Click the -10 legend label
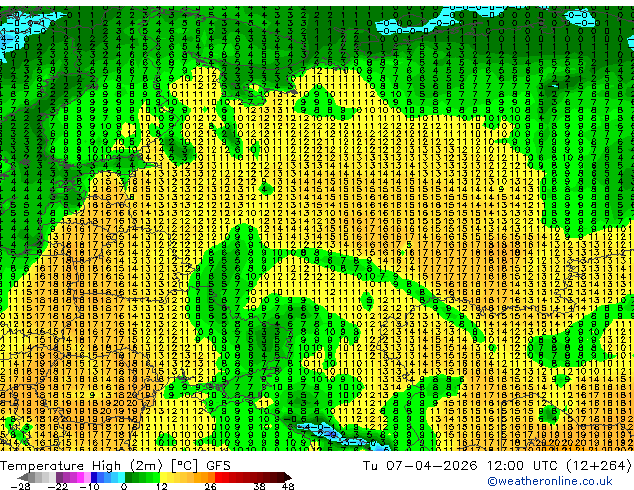The height and width of the screenshot is (490, 634). pos(89,486)
